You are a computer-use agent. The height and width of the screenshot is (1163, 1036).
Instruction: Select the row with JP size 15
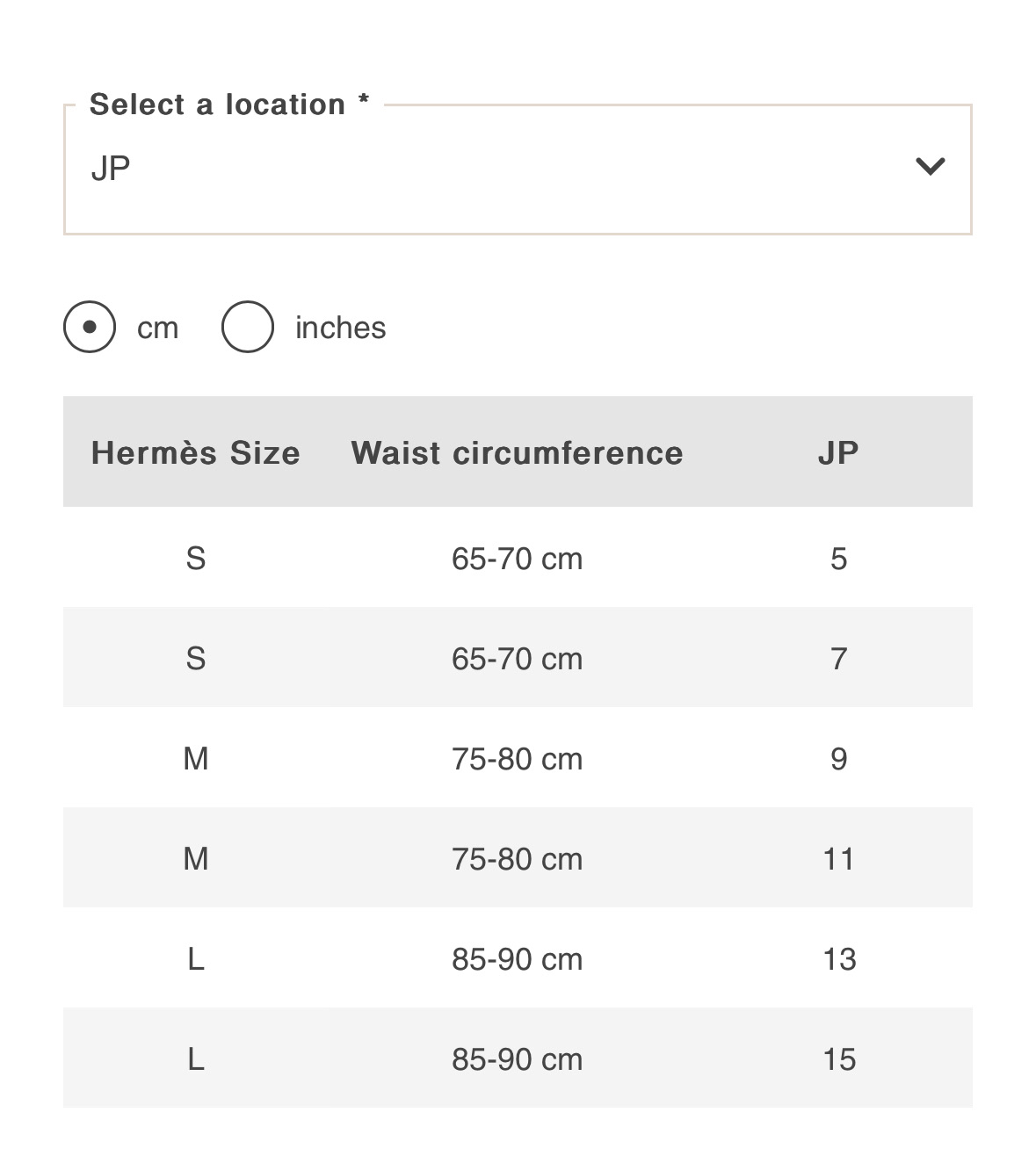(x=518, y=1058)
